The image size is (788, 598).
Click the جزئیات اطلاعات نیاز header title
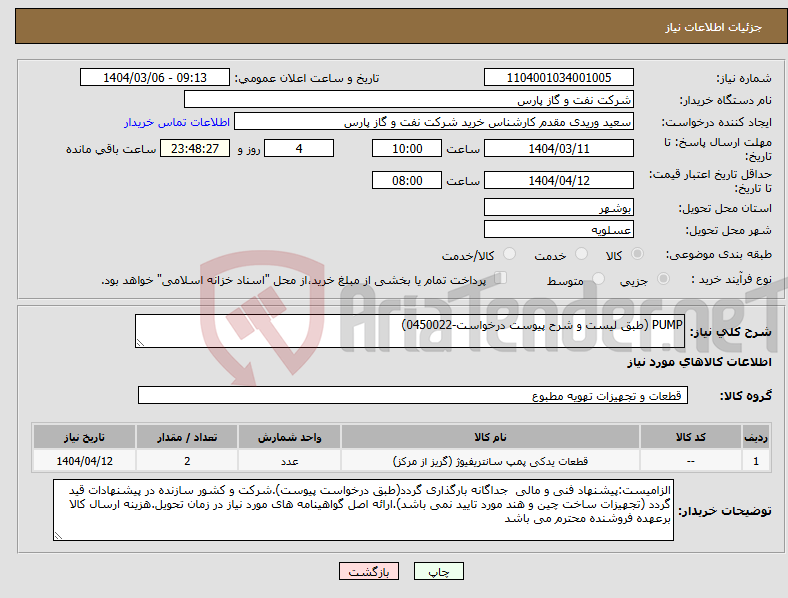pos(714,27)
